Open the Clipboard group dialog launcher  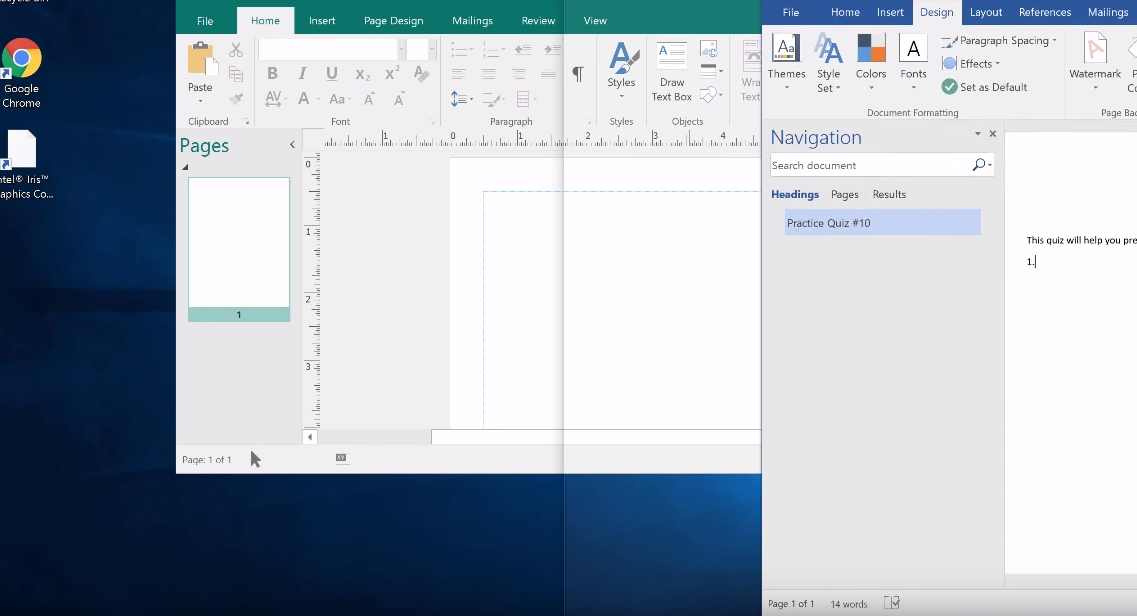246,122
